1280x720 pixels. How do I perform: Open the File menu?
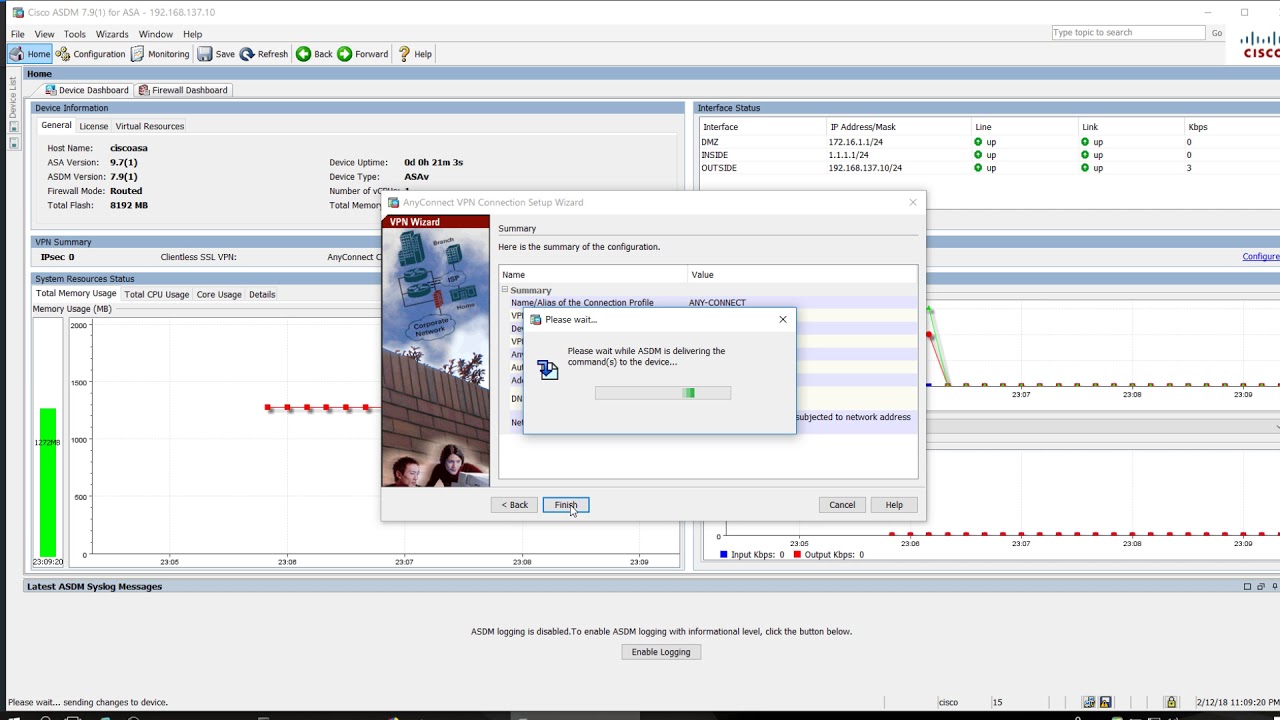(18, 34)
